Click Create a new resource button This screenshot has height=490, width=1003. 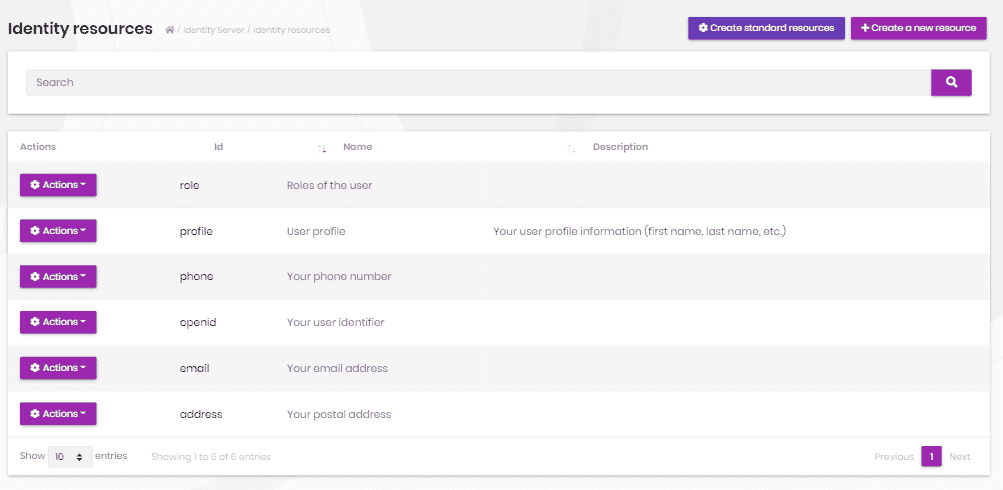[918, 28]
